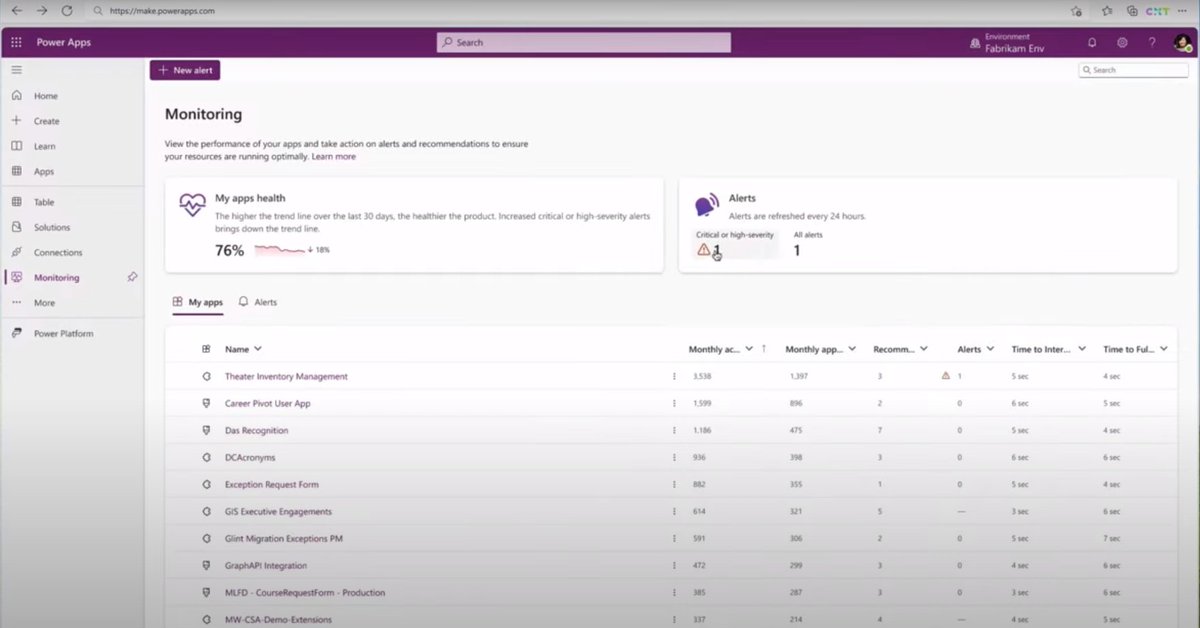Unpin Monitoring from the navigation pane
1200x628 pixels.
pyautogui.click(x=132, y=277)
